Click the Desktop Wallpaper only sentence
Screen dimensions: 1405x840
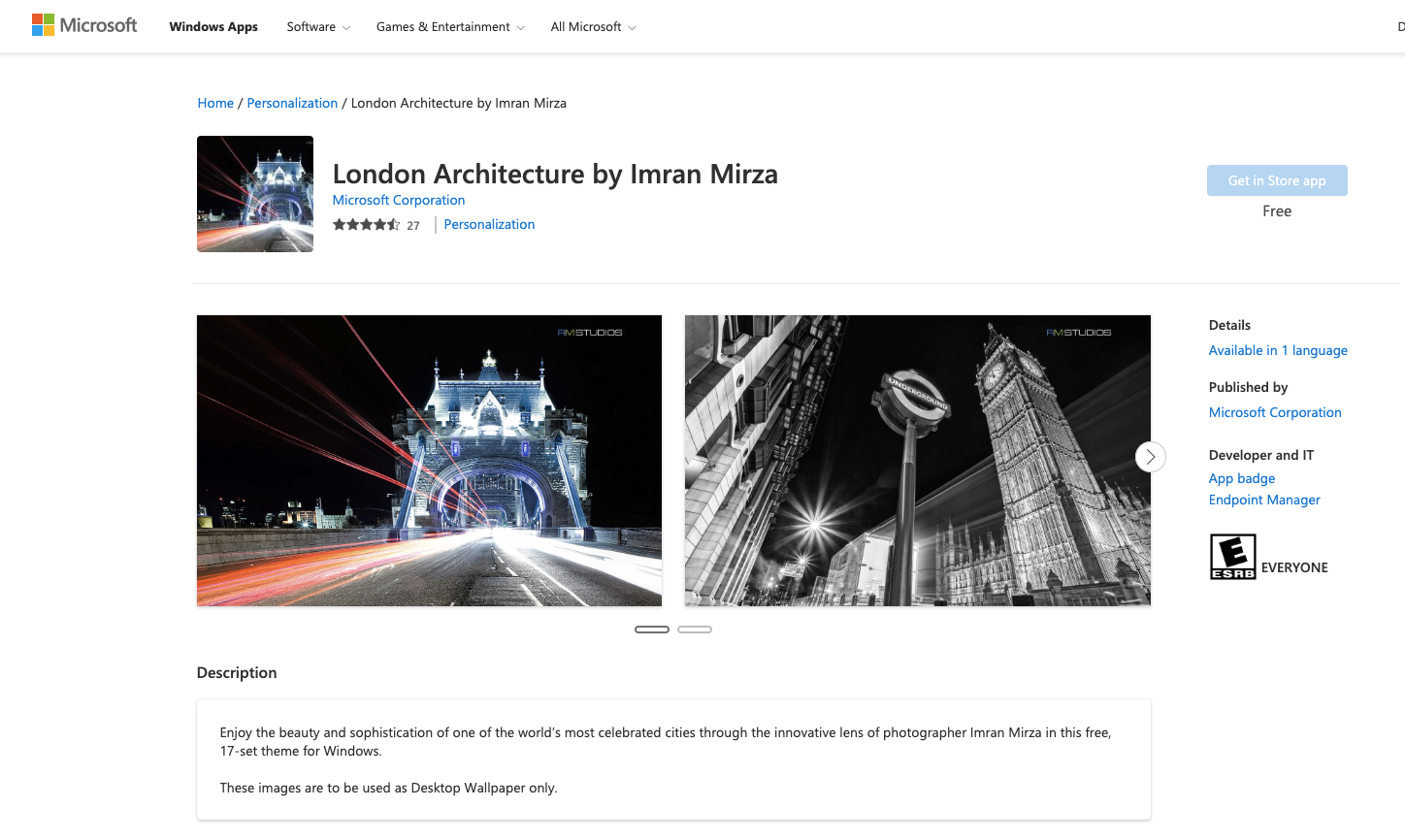[x=388, y=788]
